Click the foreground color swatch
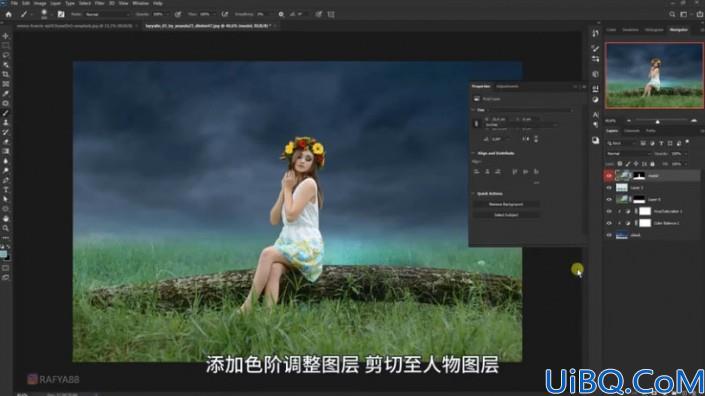 [x=4, y=254]
